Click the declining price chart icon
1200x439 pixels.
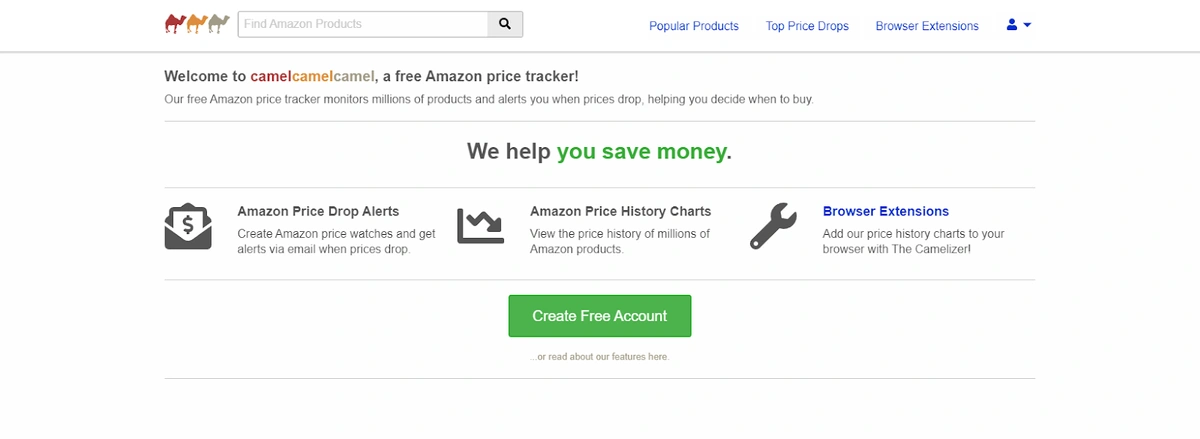(x=480, y=226)
